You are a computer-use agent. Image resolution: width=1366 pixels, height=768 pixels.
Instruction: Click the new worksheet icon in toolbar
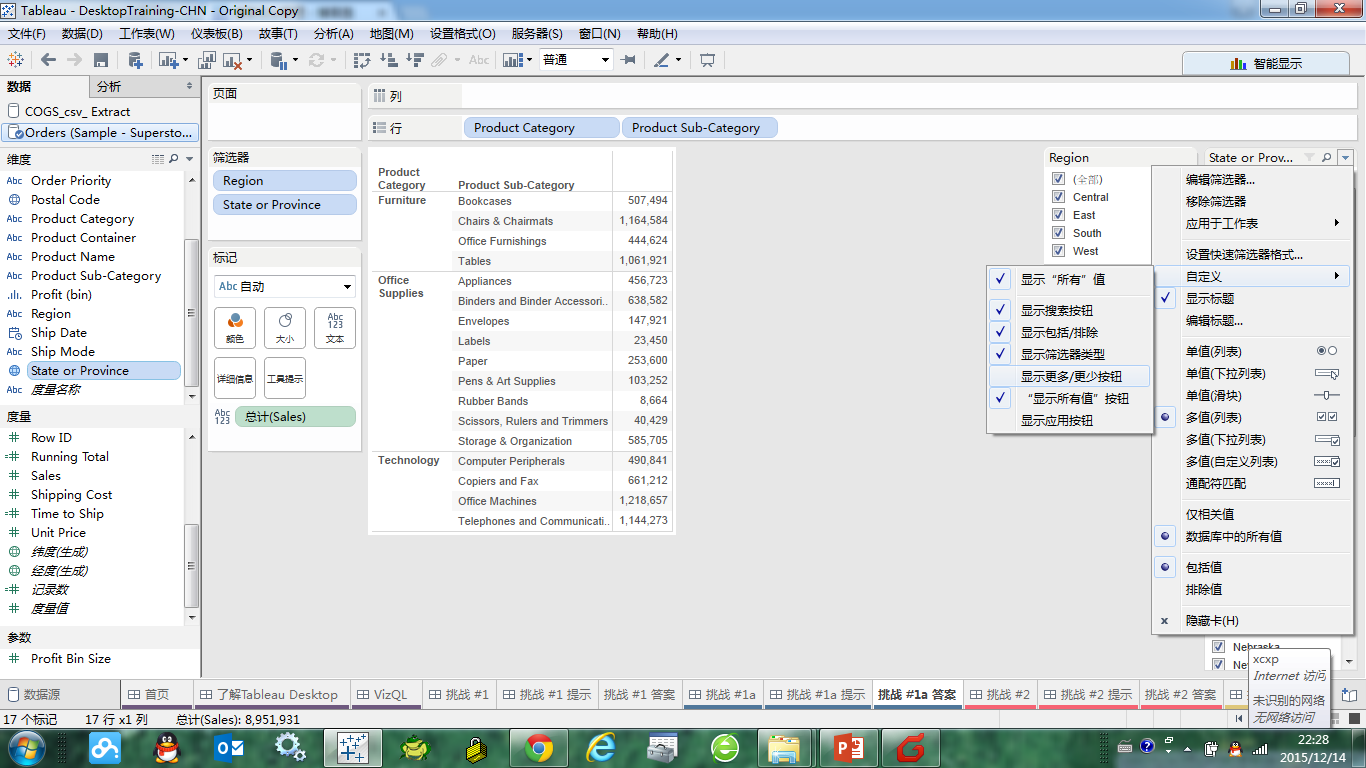point(167,60)
